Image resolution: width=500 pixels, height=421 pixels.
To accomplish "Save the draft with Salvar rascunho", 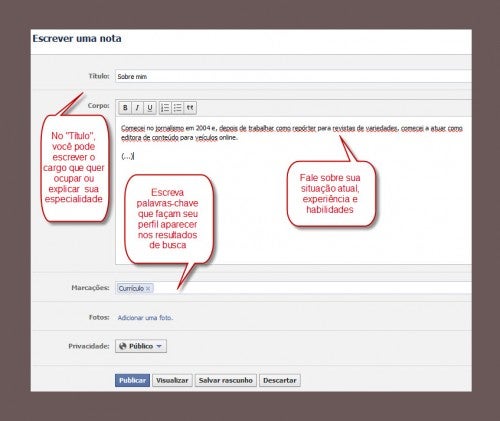I will (x=226, y=380).
